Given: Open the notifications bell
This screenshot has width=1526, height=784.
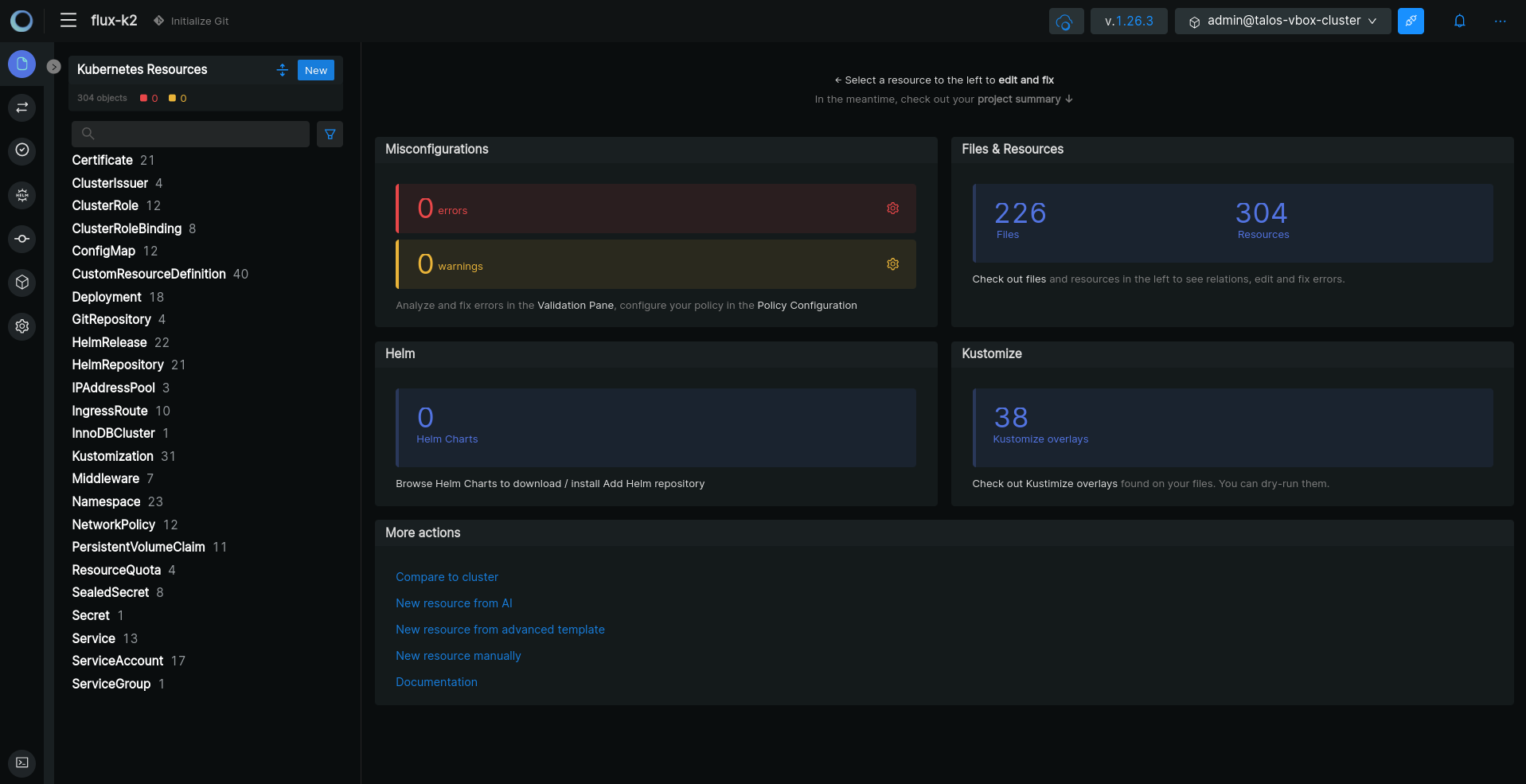Looking at the screenshot, I should [1459, 21].
